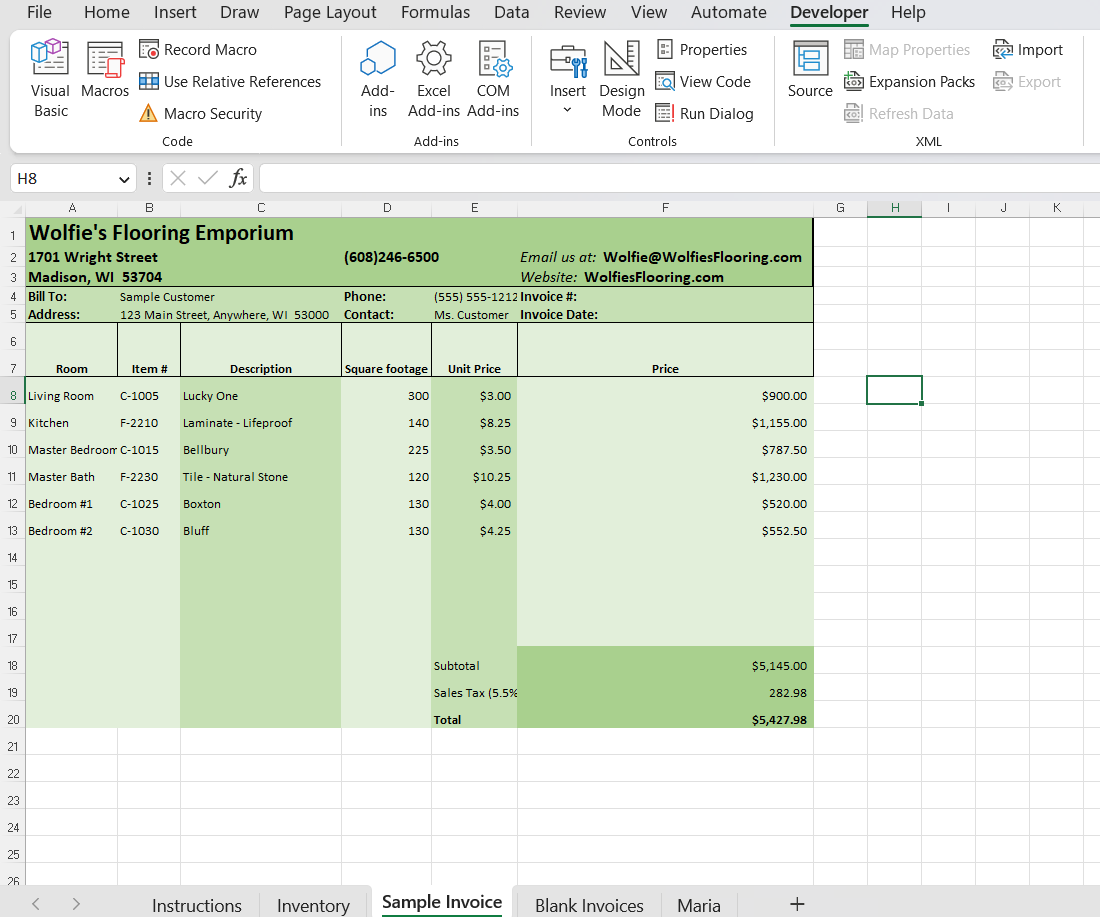Expand the Name Box dropdown
The image size is (1100, 917).
click(x=124, y=180)
